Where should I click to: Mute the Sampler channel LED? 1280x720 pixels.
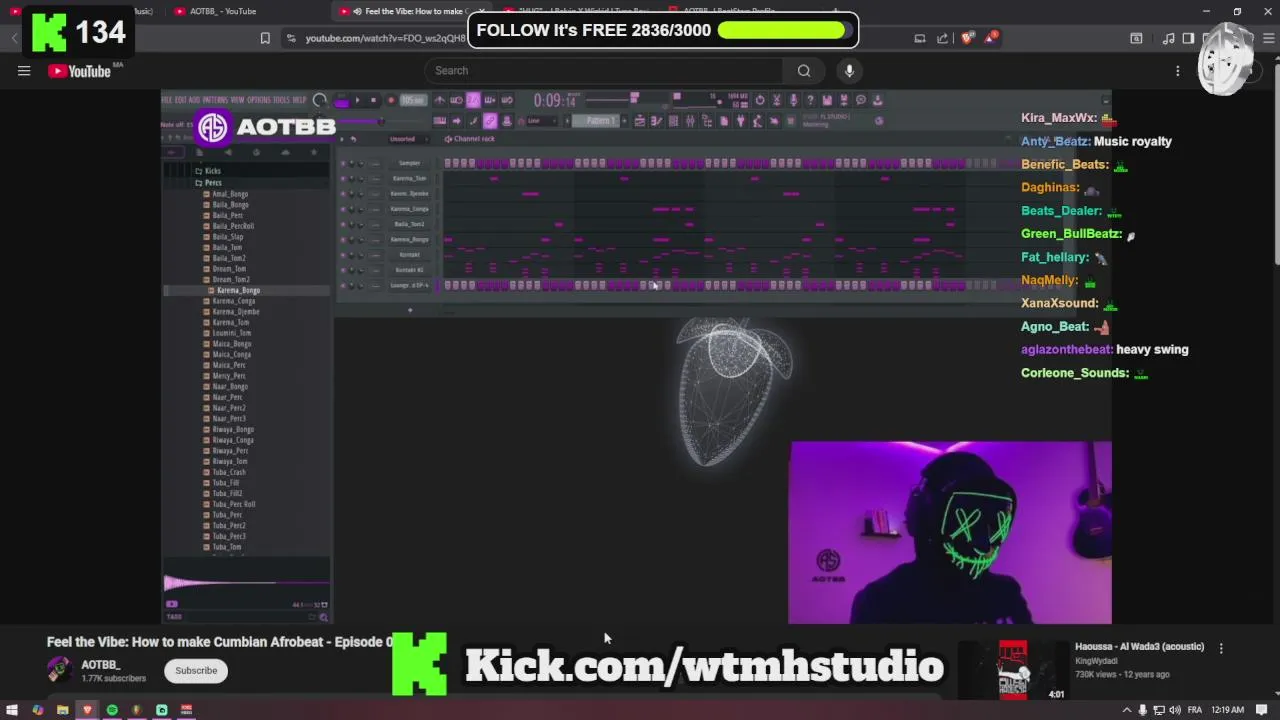343,163
